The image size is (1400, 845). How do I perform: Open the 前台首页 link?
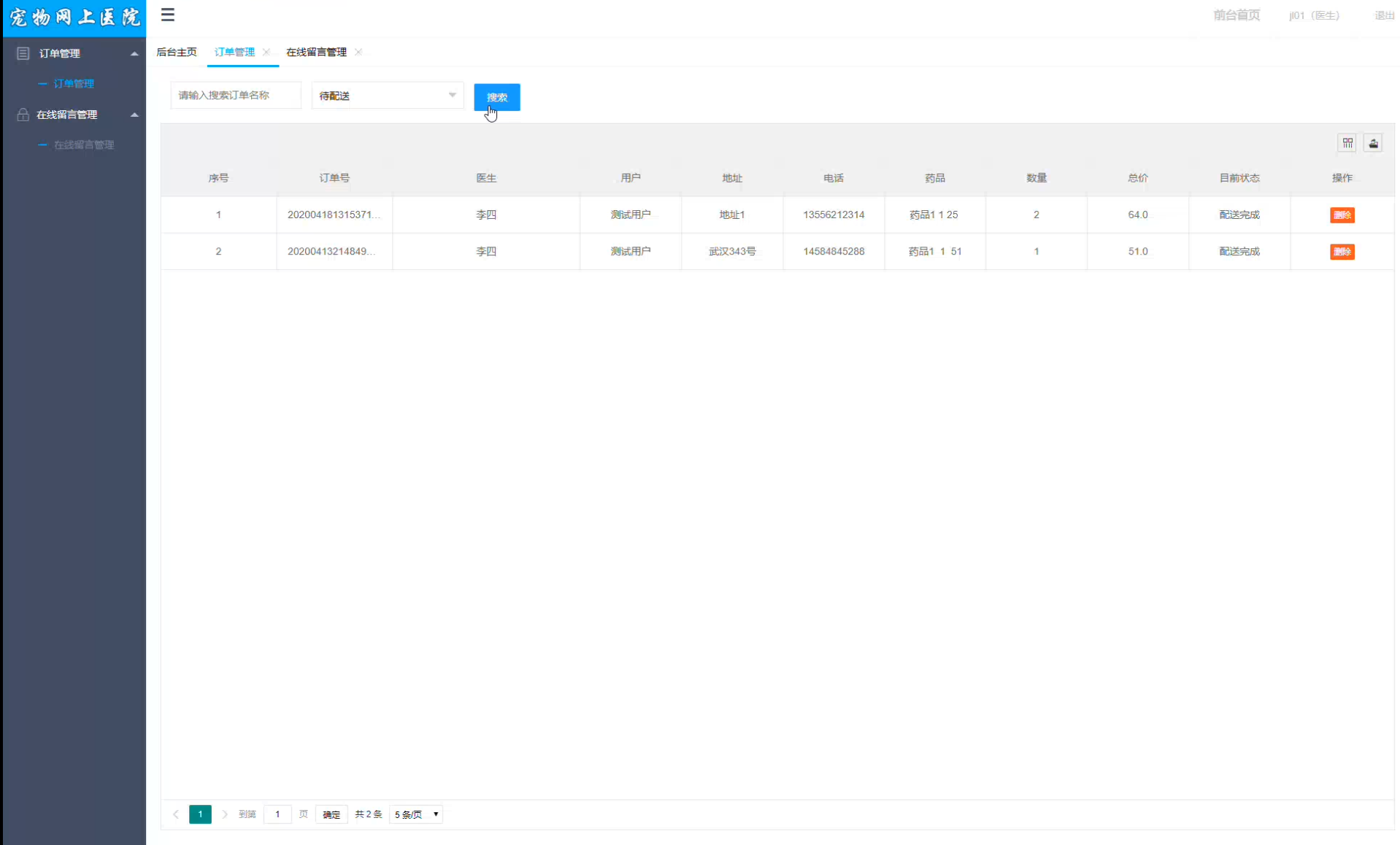1236,15
